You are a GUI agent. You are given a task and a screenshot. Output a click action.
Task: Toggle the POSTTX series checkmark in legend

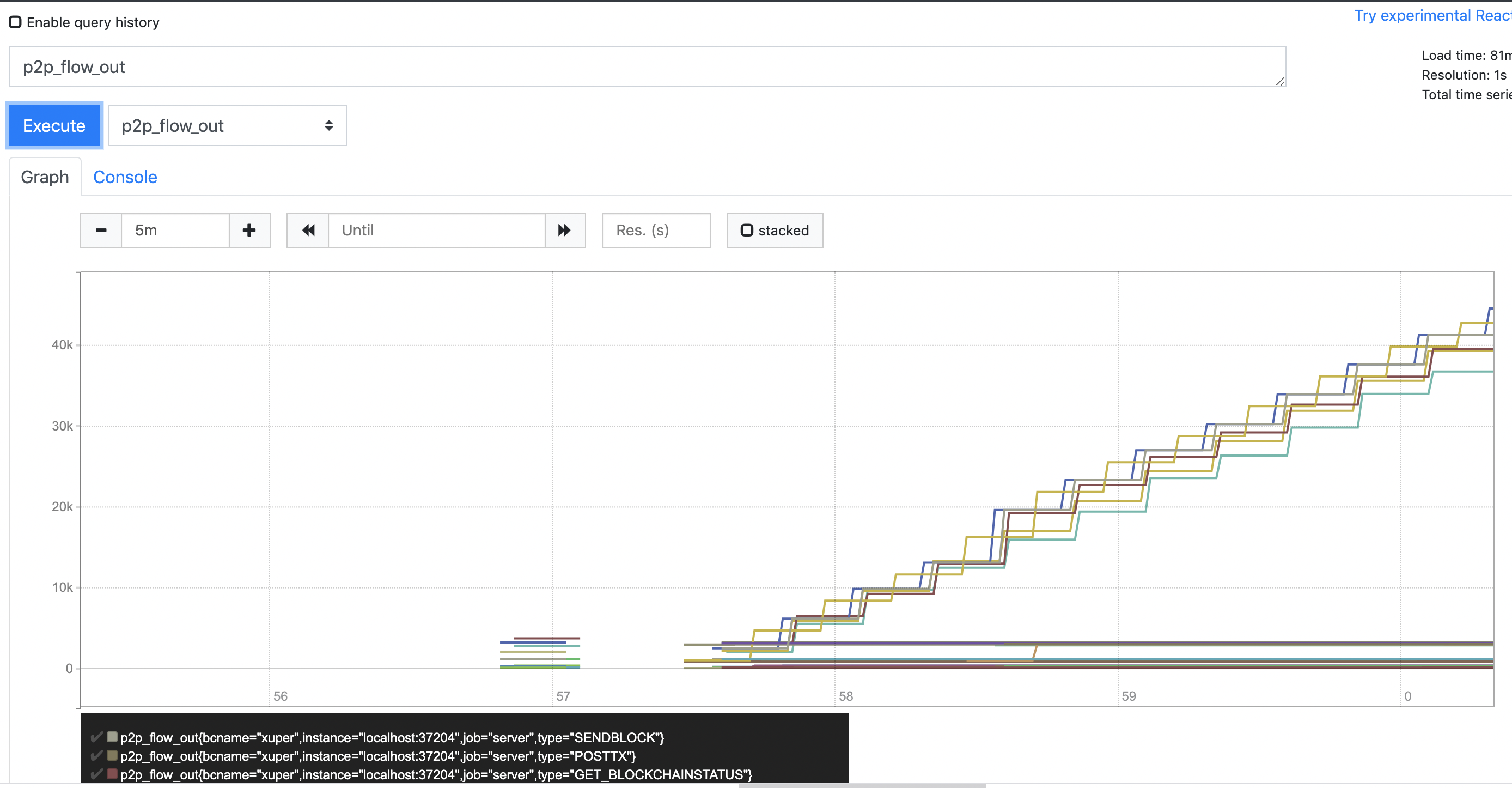click(x=97, y=756)
